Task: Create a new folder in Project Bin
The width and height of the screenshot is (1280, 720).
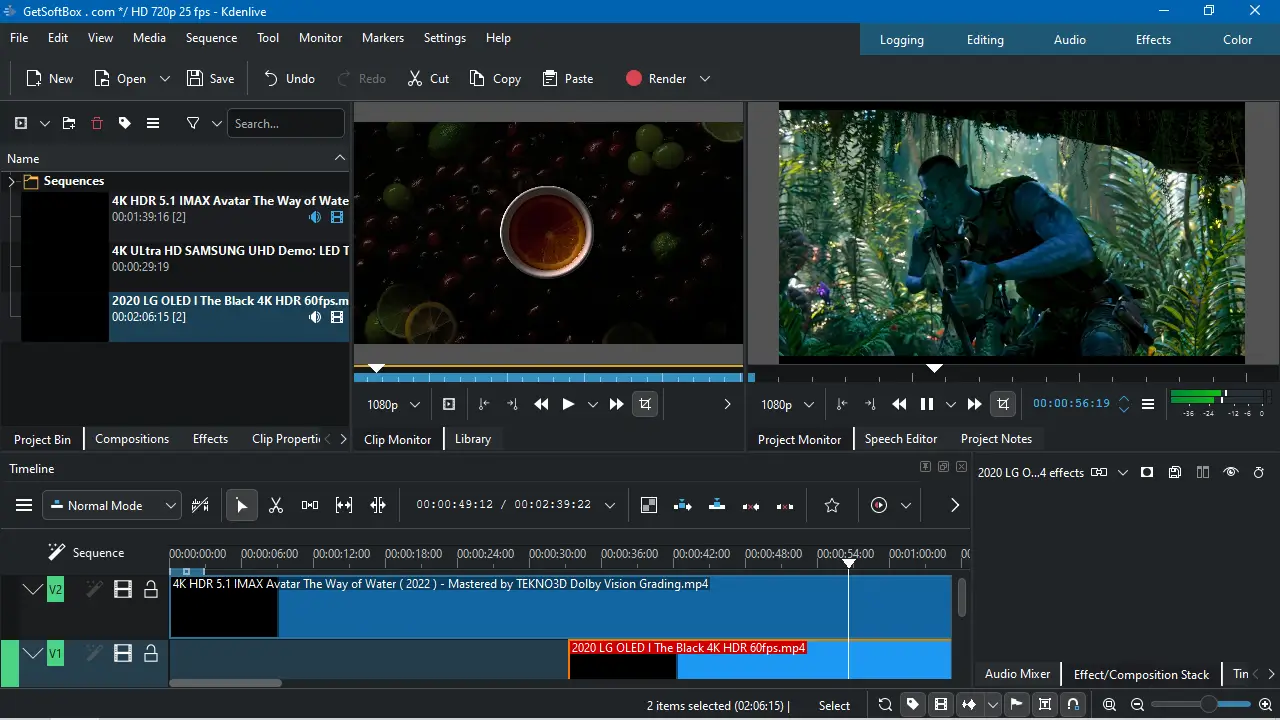Action: coord(69,123)
